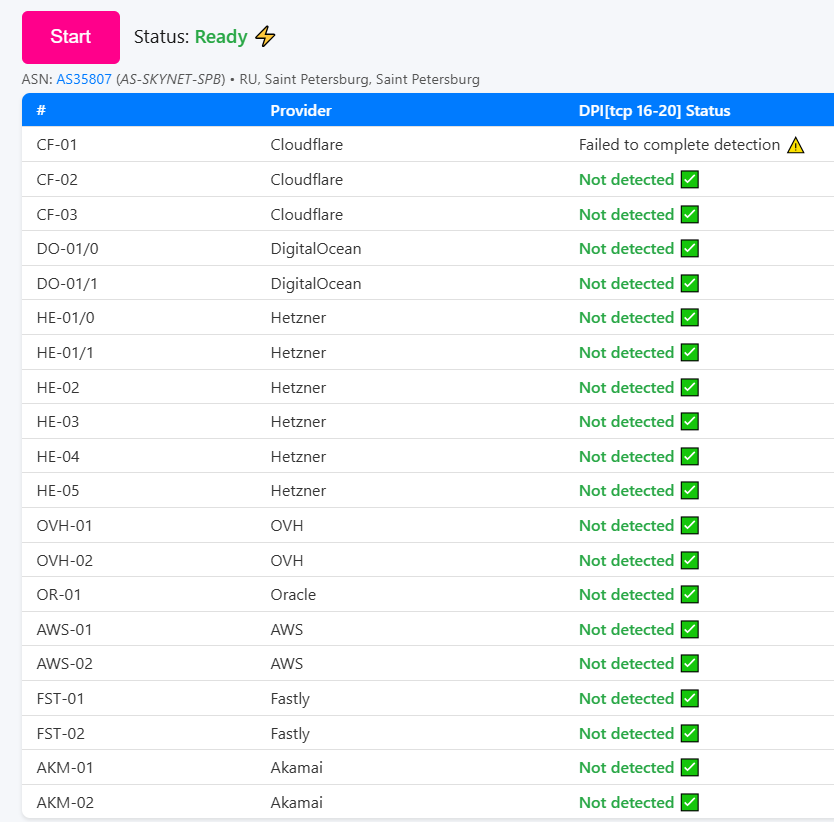The image size is (834, 822).
Task: Click the green checkmark in OR-01 row
Action: (690, 594)
